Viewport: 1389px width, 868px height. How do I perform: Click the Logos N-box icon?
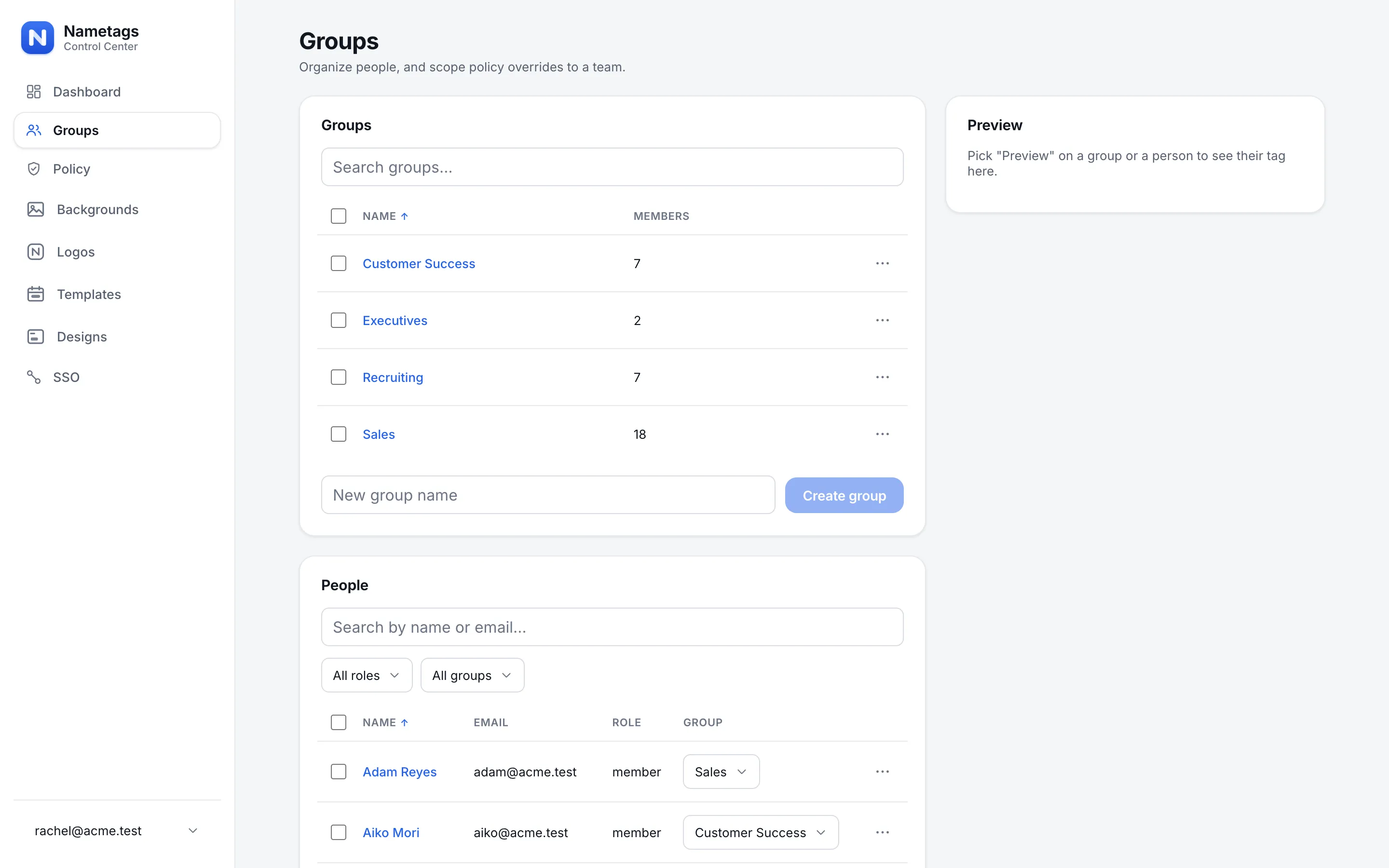(x=36, y=252)
